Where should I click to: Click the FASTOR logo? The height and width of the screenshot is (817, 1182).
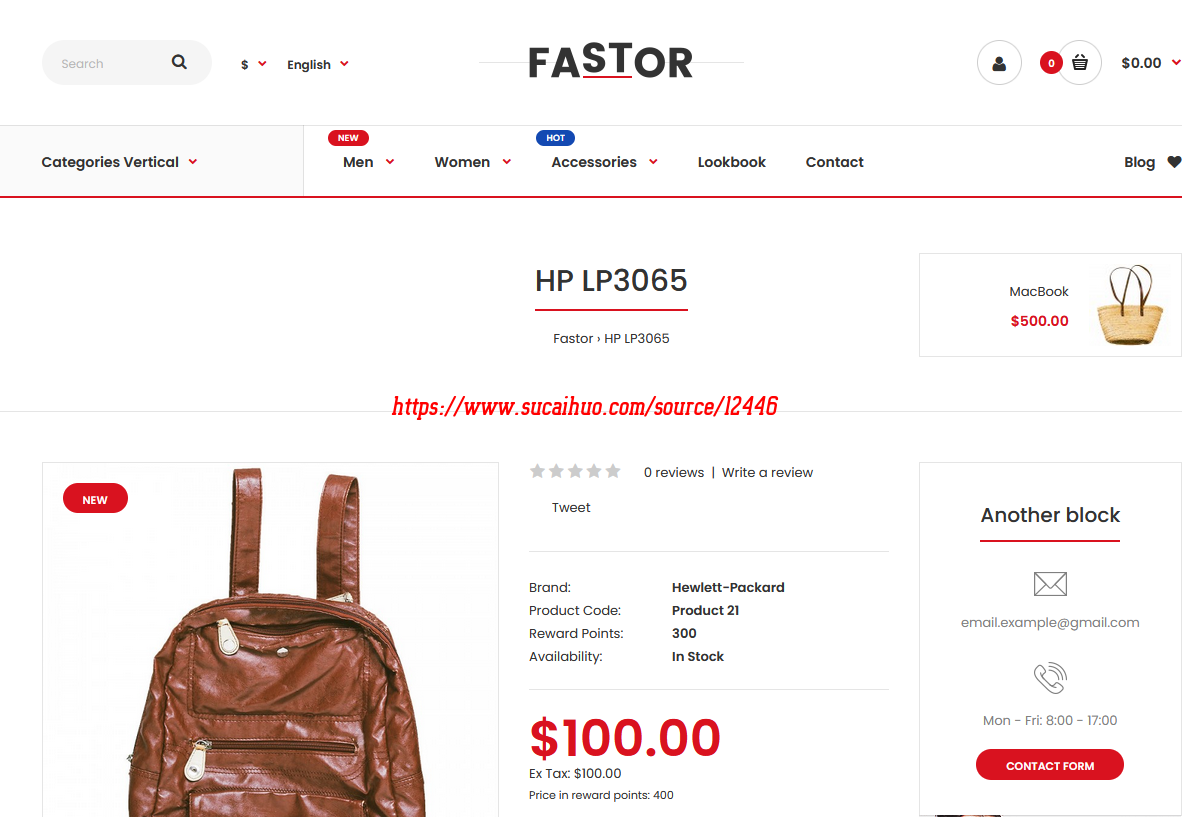pos(611,62)
